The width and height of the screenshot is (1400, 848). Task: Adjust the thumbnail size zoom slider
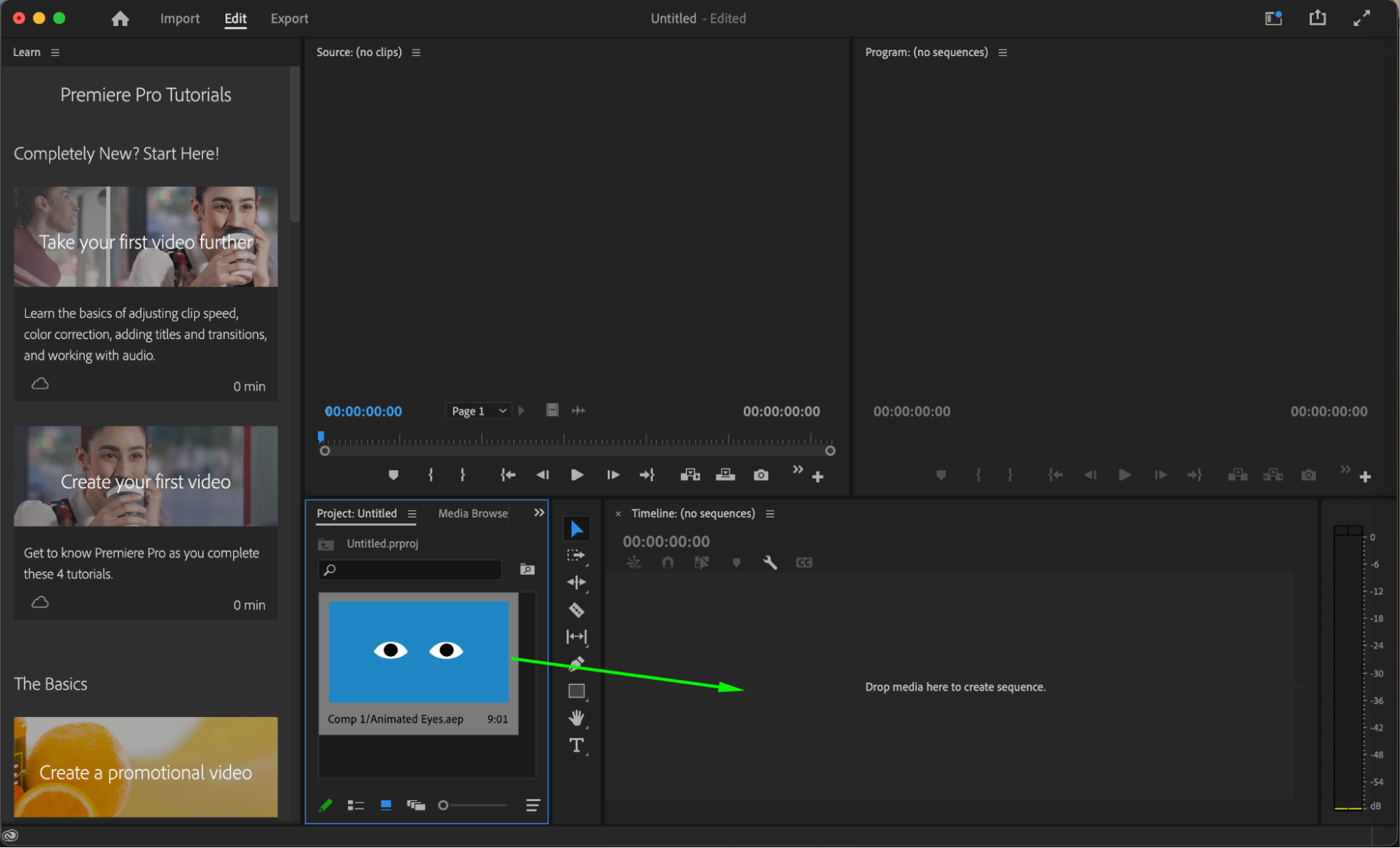point(444,805)
